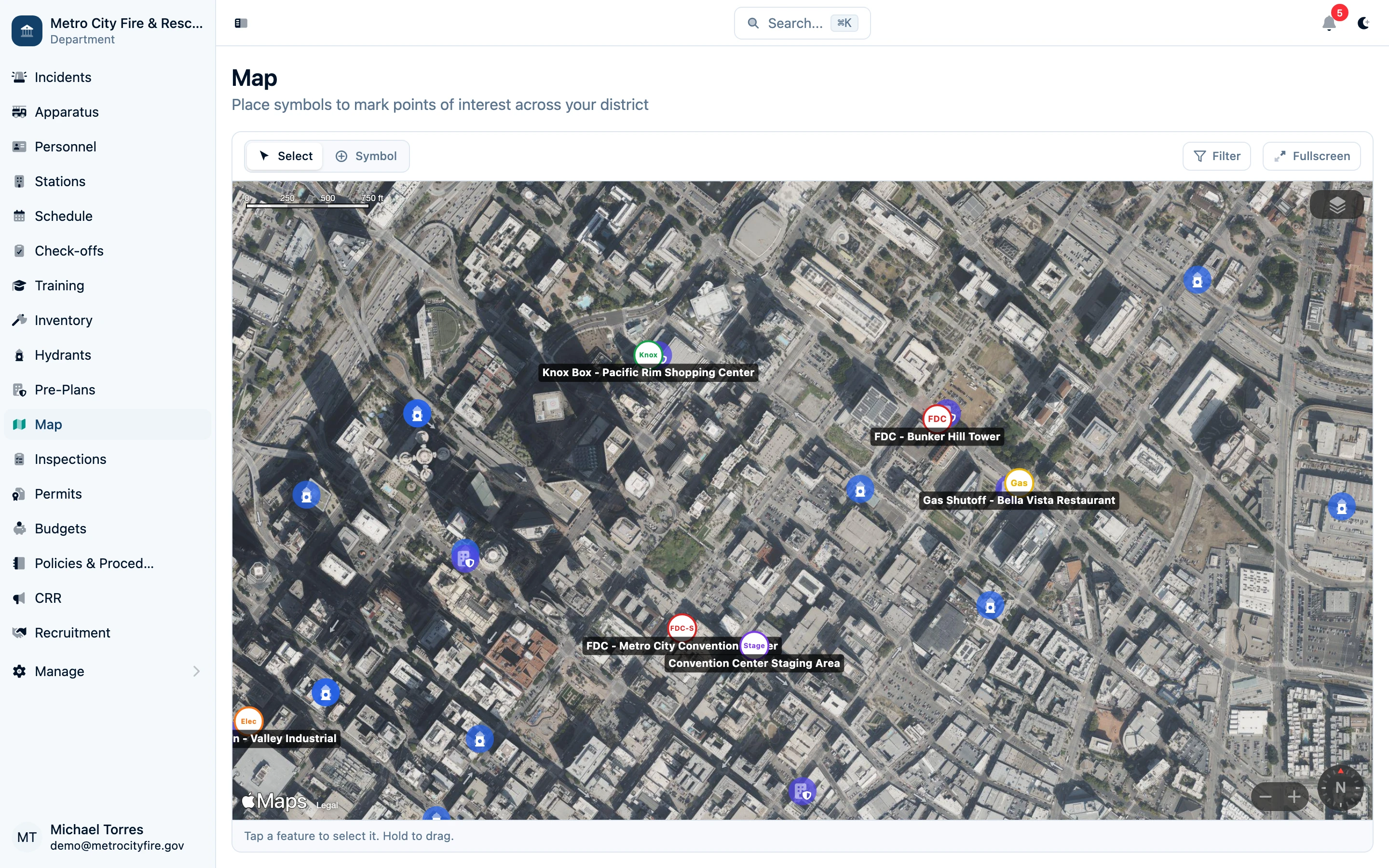Image resolution: width=1389 pixels, height=868 pixels.
Task: Open the Filter options
Action: coord(1216,156)
